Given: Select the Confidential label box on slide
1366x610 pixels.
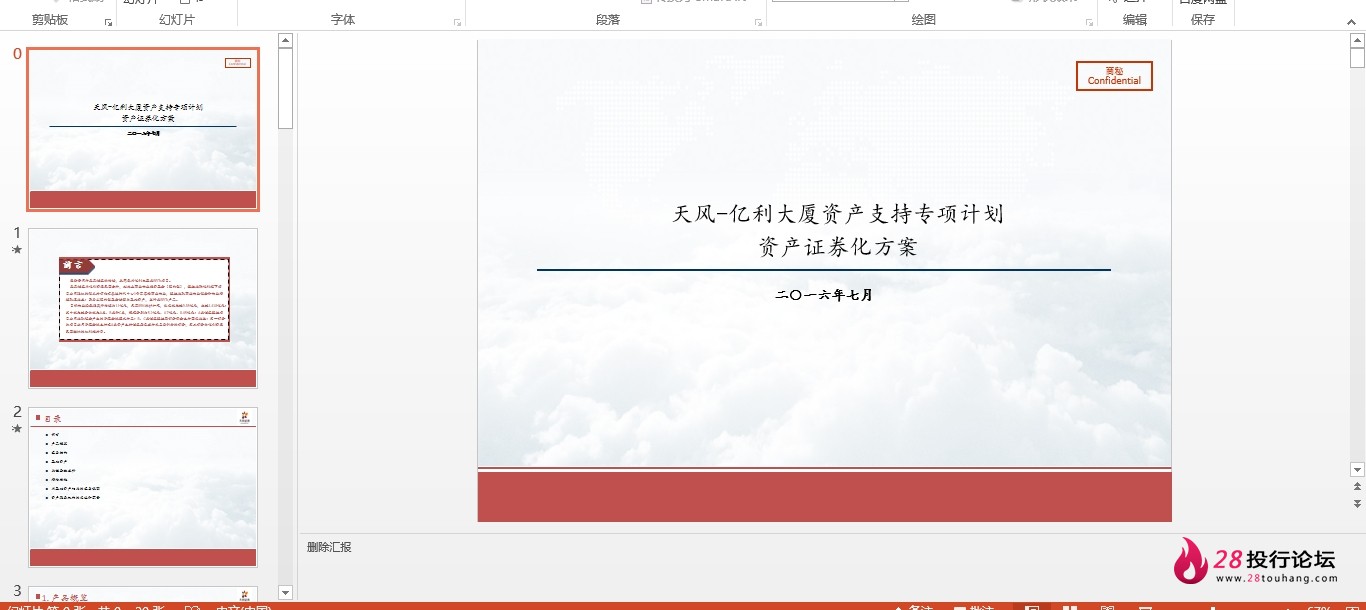Looking at the screenshot, I should coord(1114,76).
